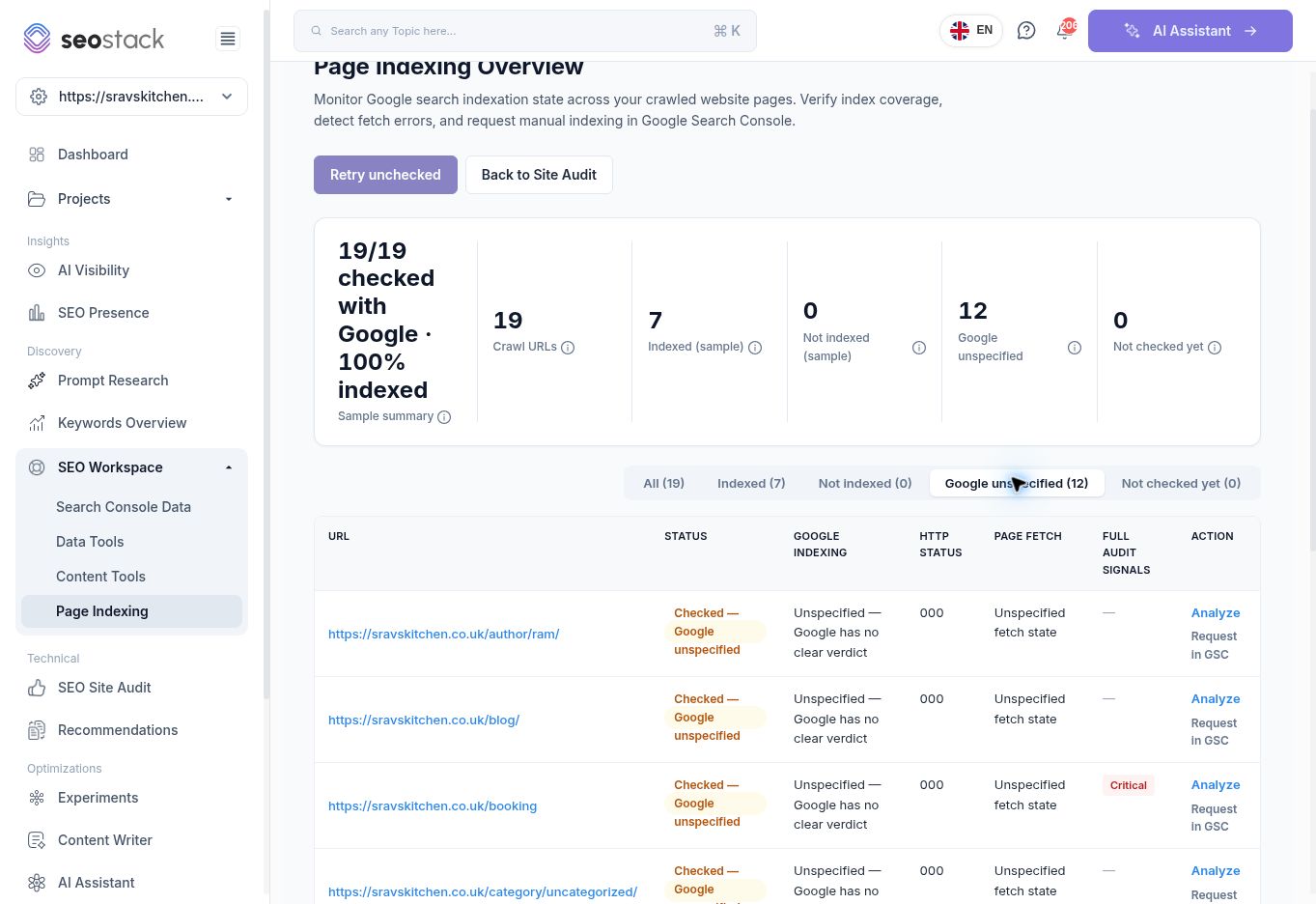Click info icon next to Crawl URLs
Image resolution: width=1316 pixels, height=904 pixels.
(568, 348)
